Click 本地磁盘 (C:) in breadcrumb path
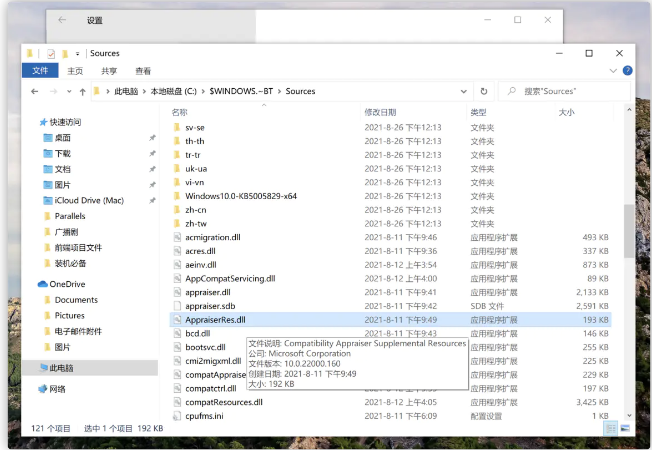 click(x=176, y=91)
